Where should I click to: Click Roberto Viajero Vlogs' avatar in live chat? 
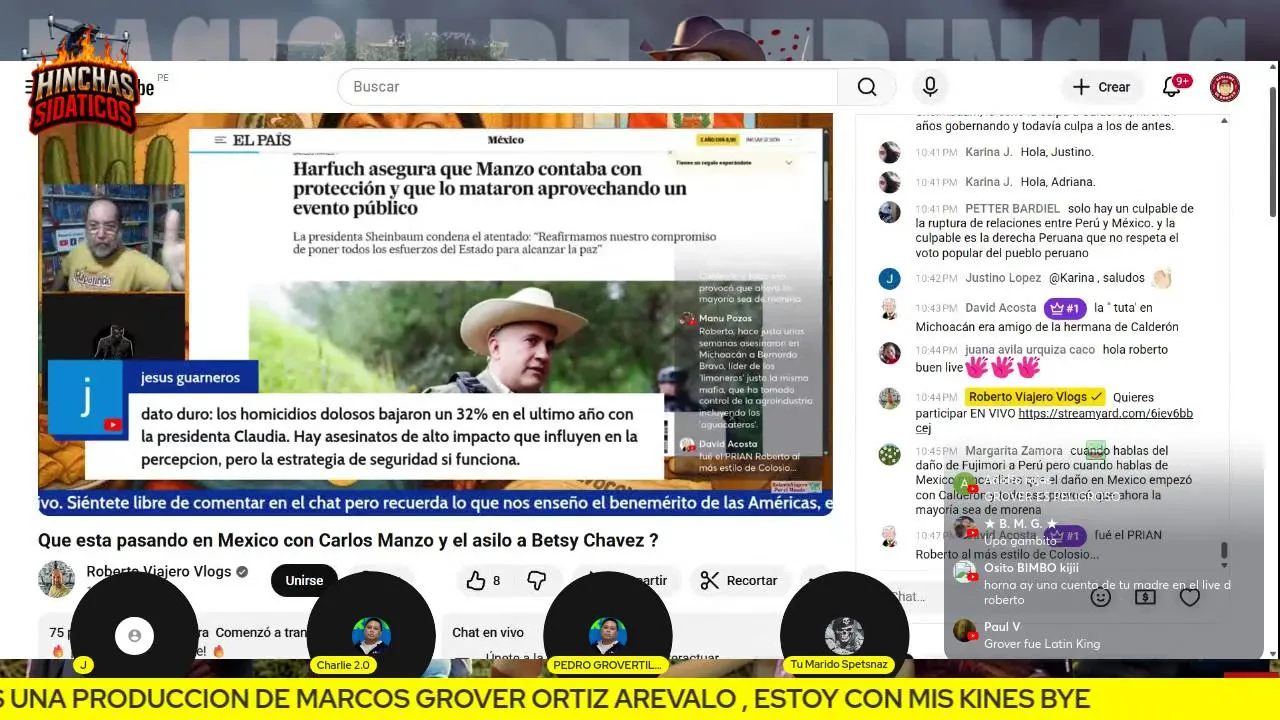(889, 398)
